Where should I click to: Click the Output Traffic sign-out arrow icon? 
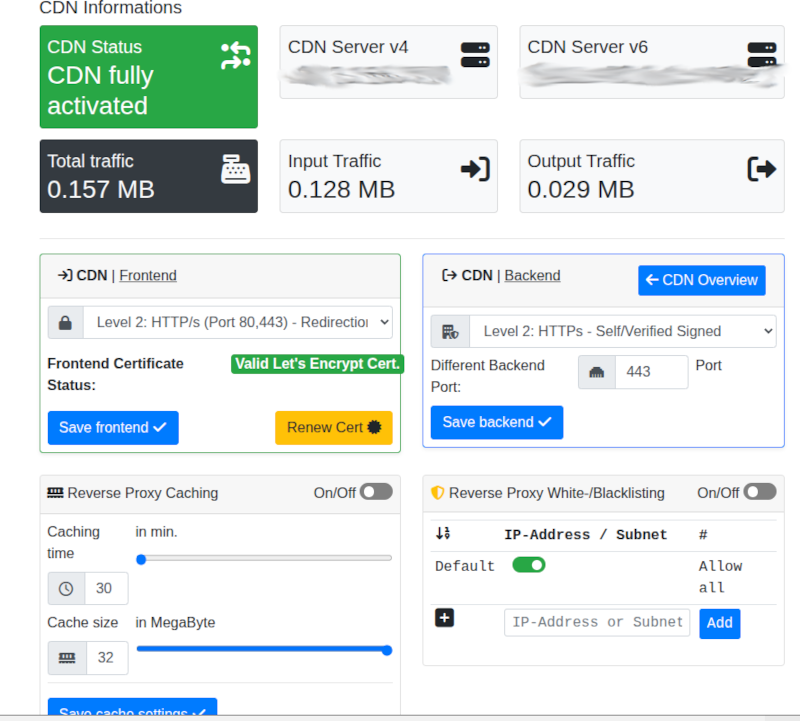tap(762, 169)
